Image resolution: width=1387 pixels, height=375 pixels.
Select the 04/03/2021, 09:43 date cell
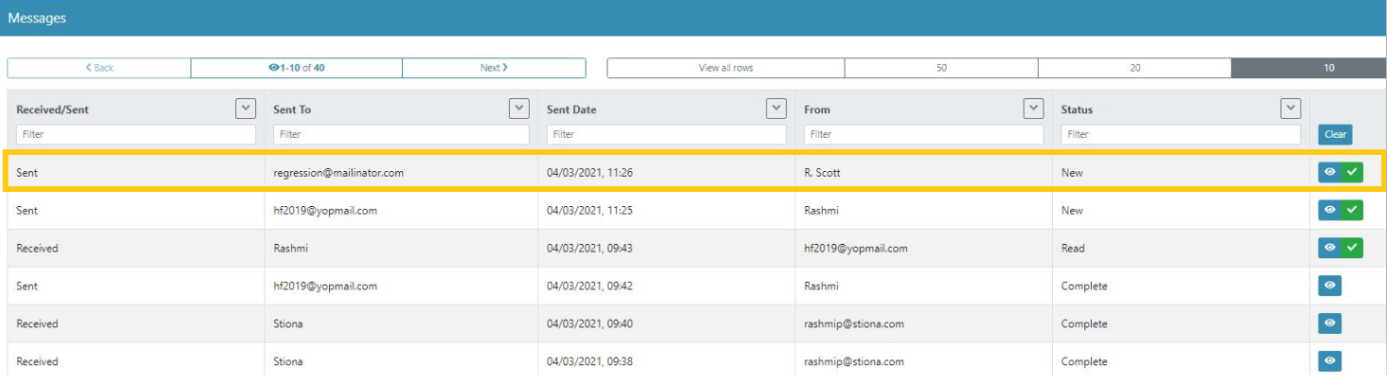pos(666,248)
